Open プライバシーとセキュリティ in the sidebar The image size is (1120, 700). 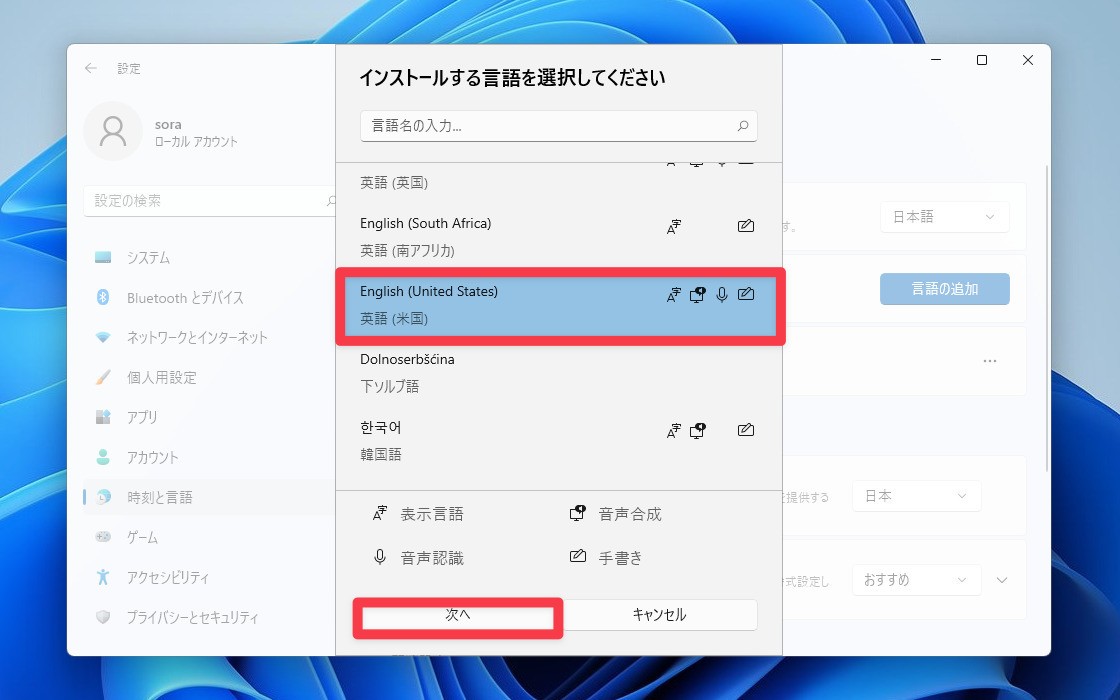pyautogui.click(x=207, y=617)
